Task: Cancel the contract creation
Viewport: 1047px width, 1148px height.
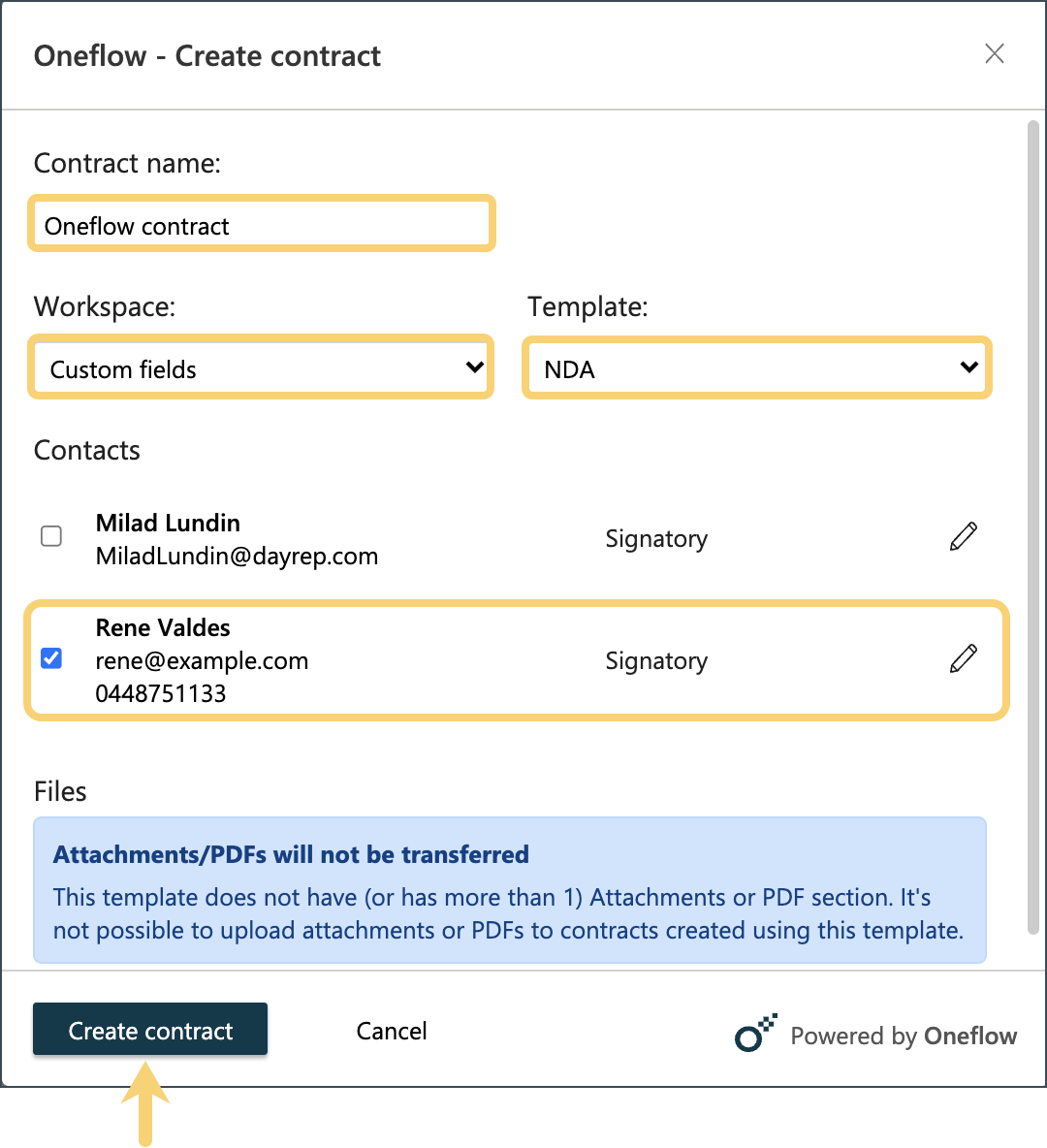Action: coord(391,1031)
